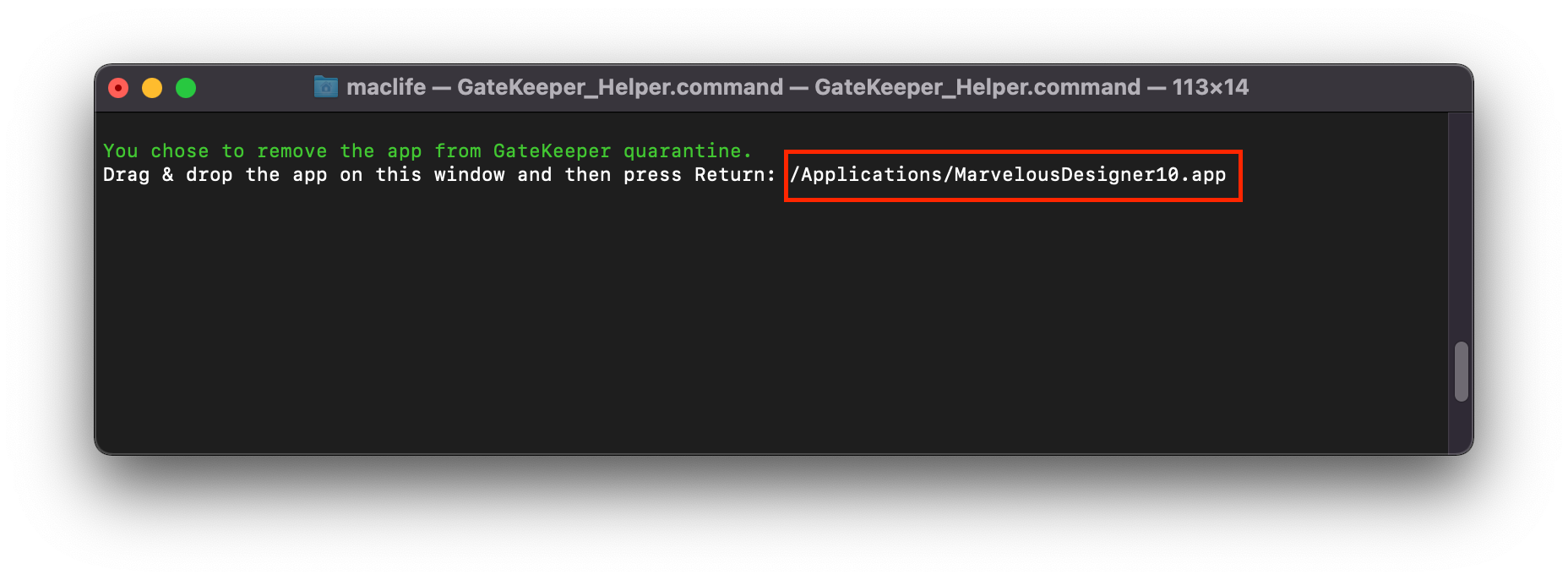The height and width of the screenshot is (580, 1568).
Task: Click the word "quarantine." in green text
Action: (x=687, y=151)
